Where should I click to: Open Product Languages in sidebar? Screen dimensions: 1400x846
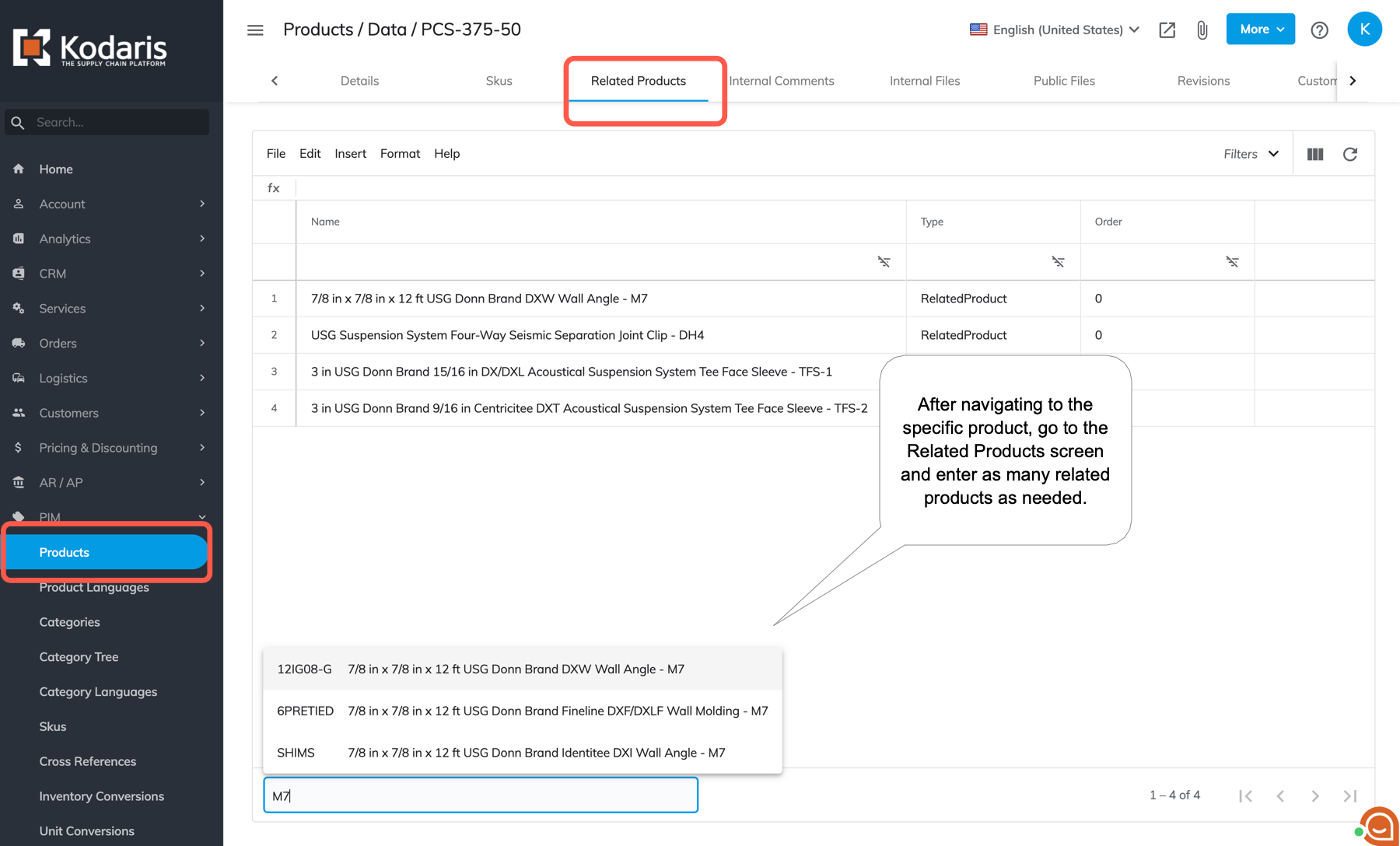pos(94,587)
